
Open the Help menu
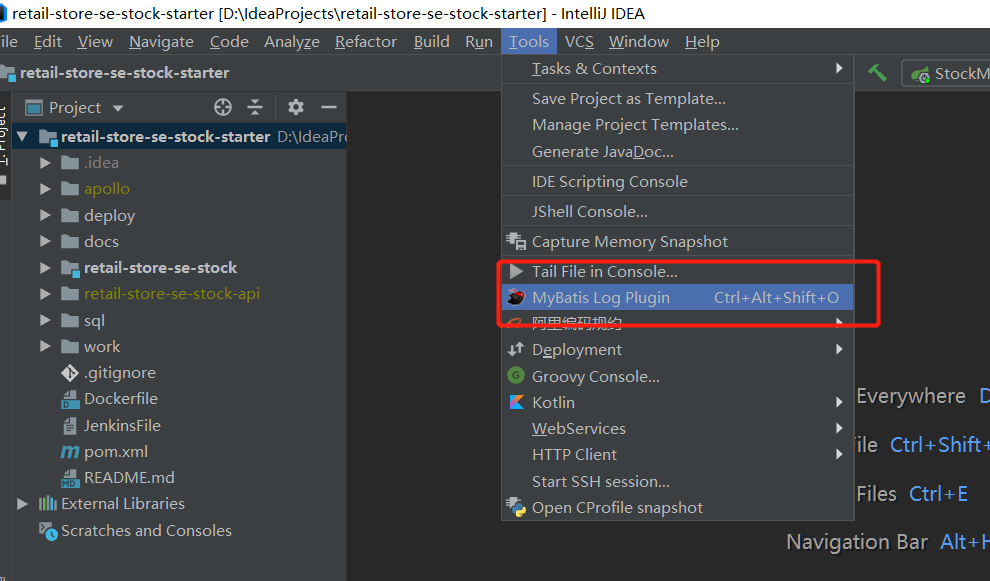(702, 42)
